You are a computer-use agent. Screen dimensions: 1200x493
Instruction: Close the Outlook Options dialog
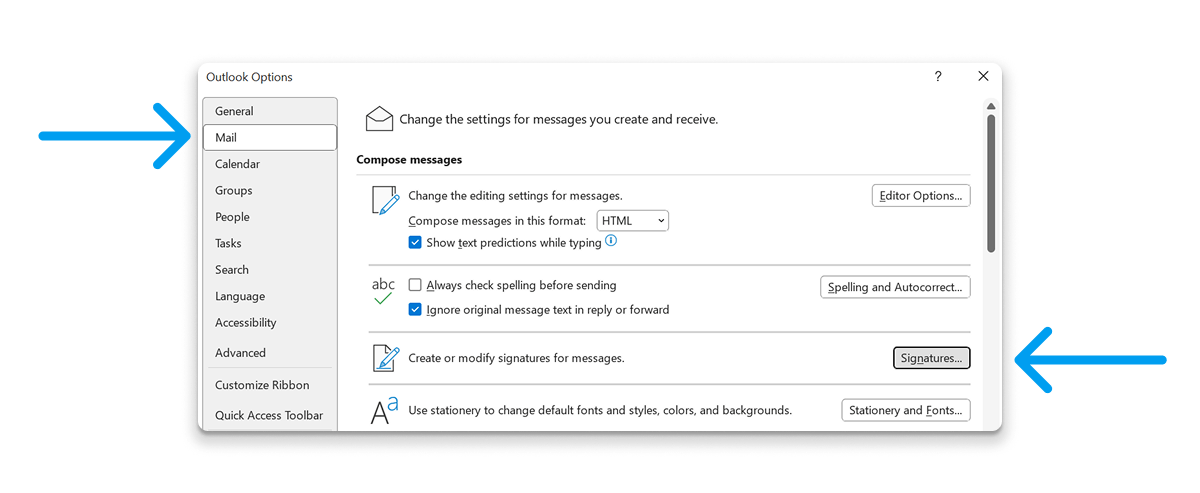point(983,76)
